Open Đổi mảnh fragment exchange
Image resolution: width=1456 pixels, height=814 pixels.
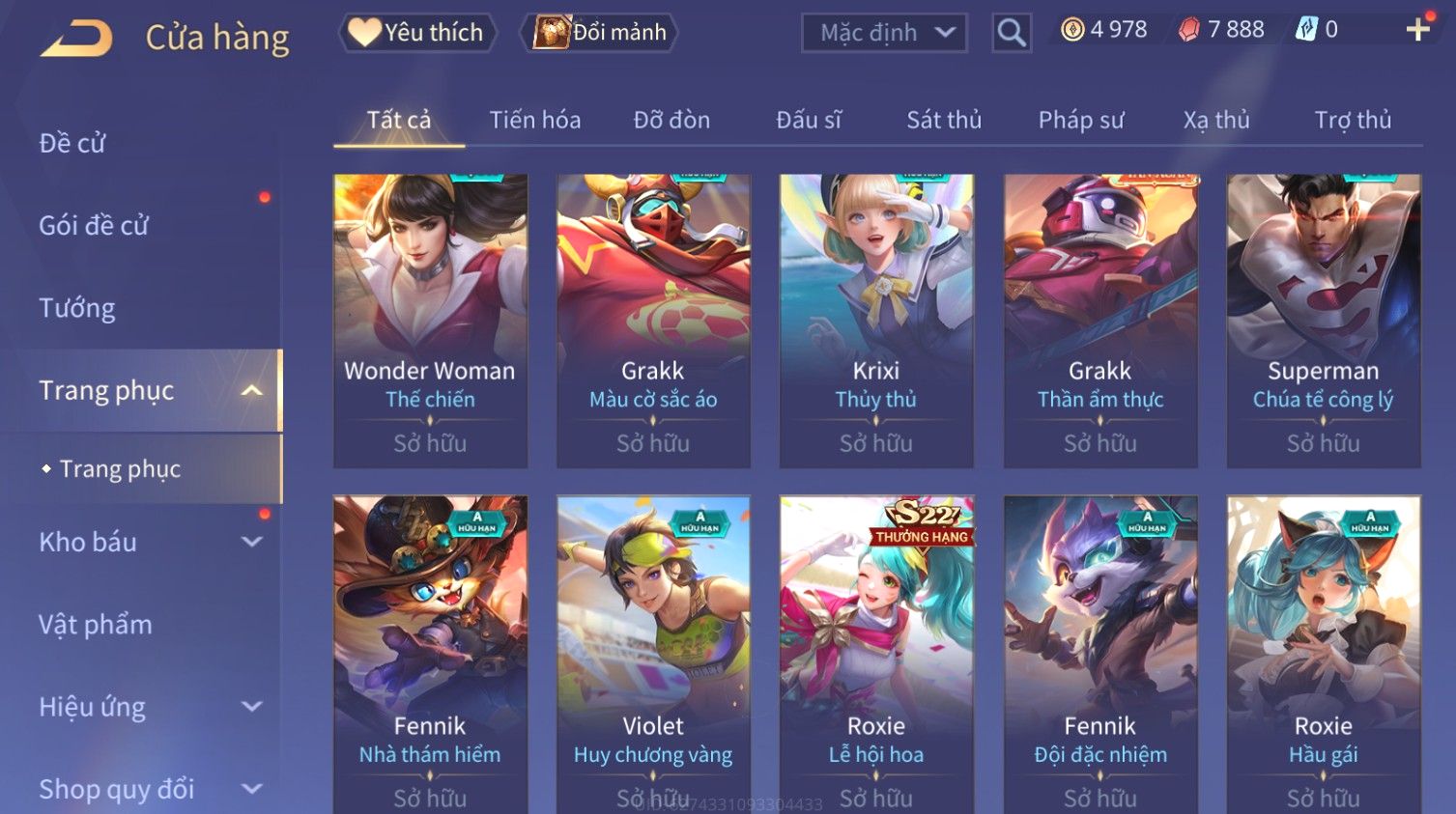[599, 33]
